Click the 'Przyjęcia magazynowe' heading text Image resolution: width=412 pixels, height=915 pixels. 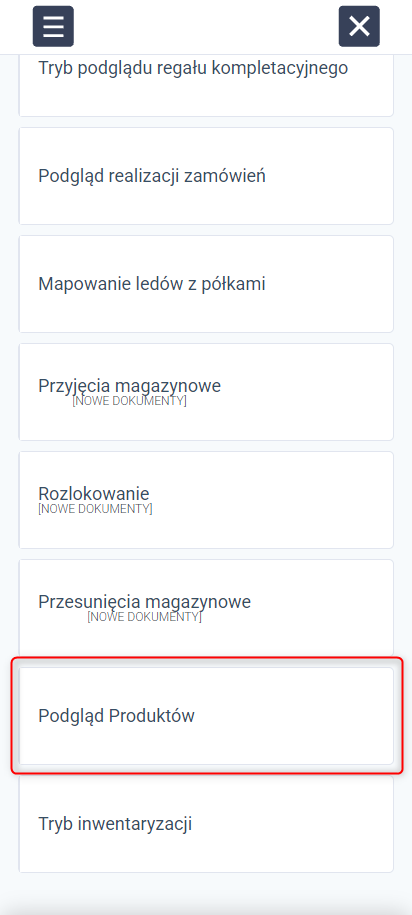click(x=130, y=386)
